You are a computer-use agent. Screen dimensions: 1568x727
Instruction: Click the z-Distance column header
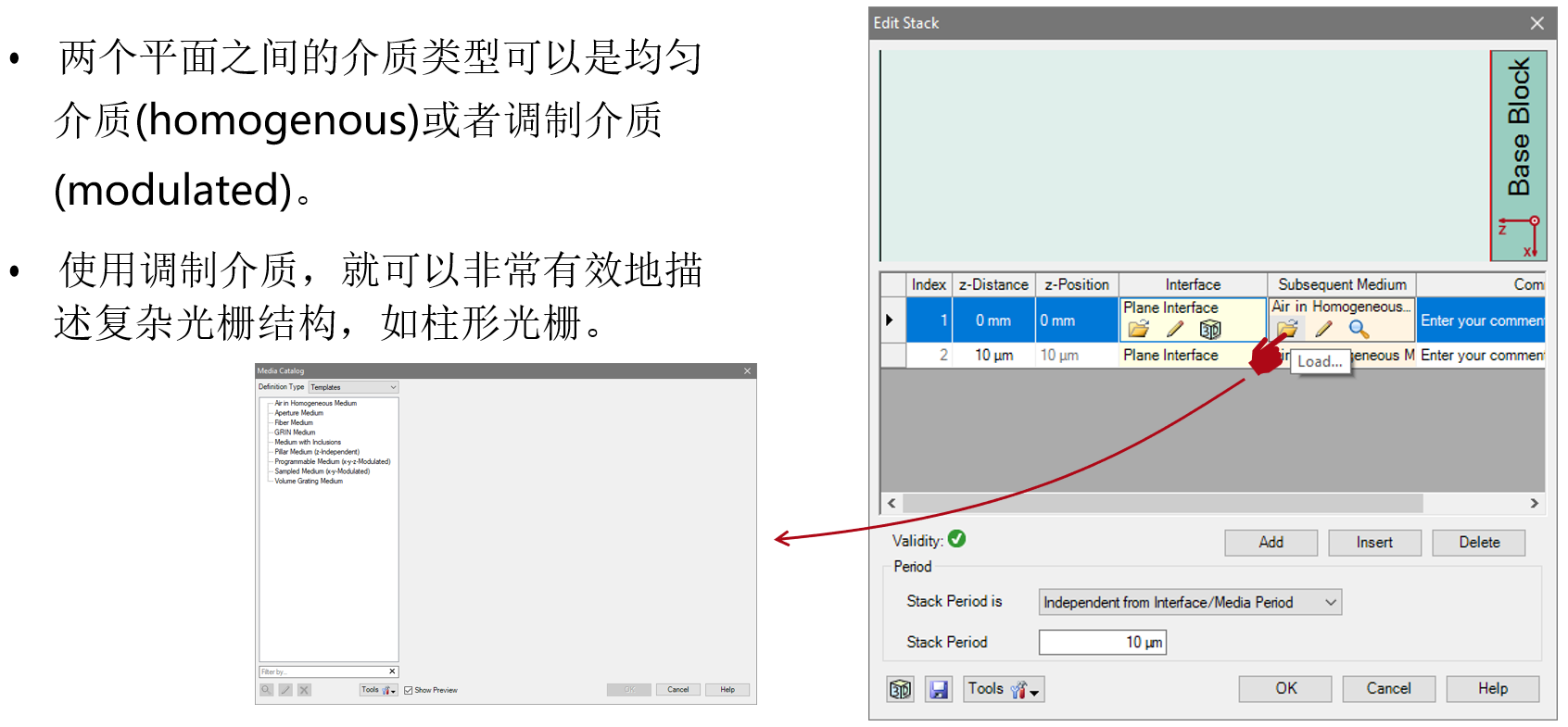click(x=993, y=284)
